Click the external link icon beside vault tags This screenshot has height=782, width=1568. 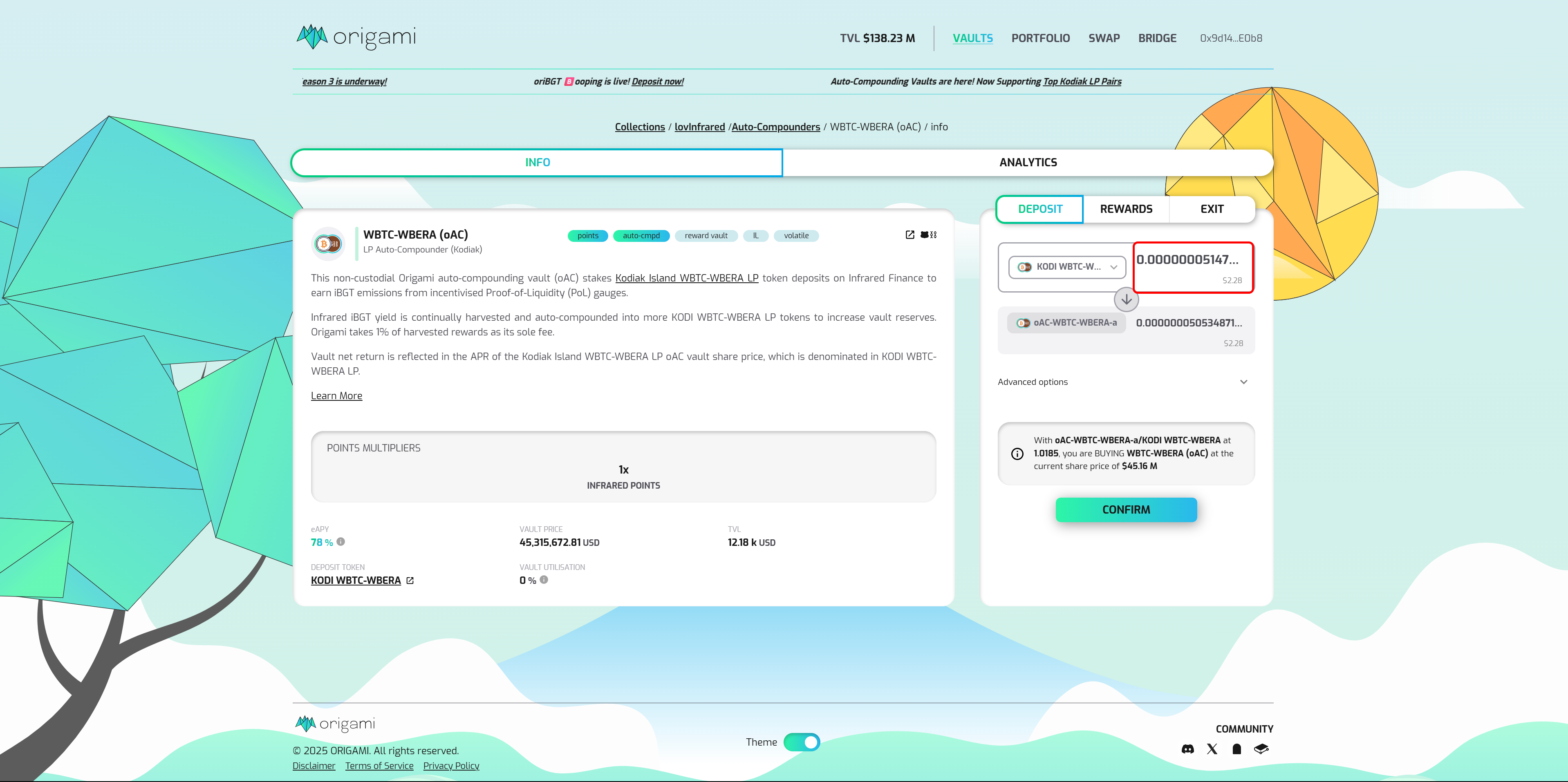click(x=910, y=235)
